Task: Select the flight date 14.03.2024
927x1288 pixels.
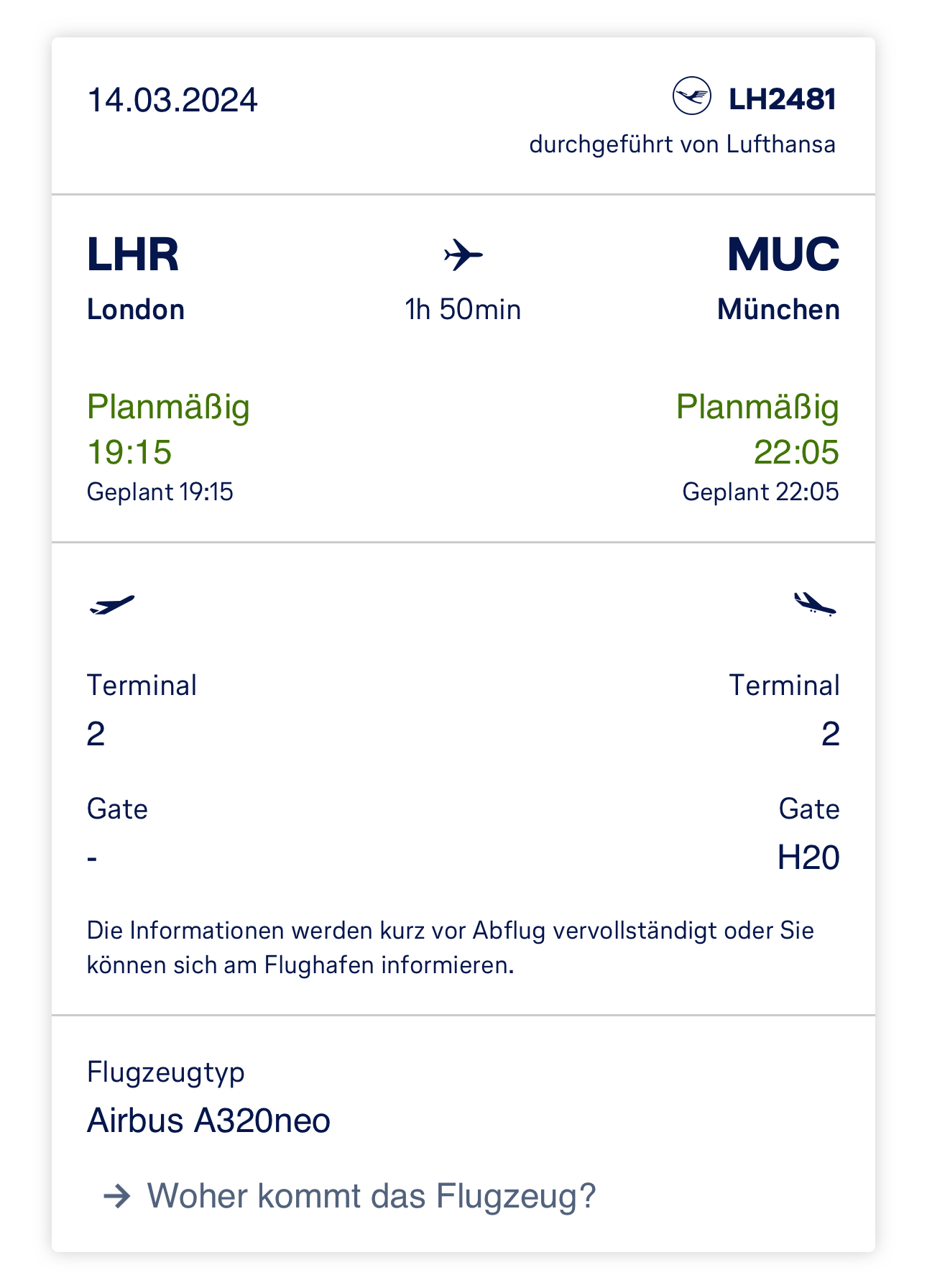Action: (172, 100)
